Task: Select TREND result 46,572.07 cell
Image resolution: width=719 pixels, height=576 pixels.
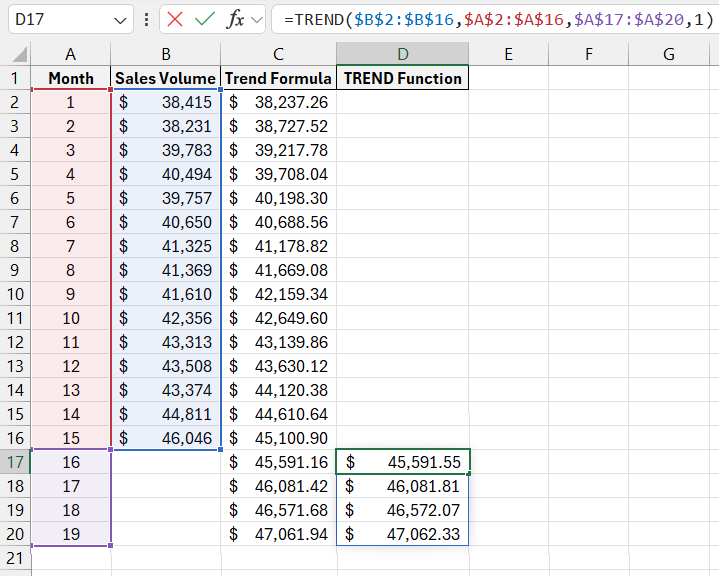Action: tap(403, 510)
